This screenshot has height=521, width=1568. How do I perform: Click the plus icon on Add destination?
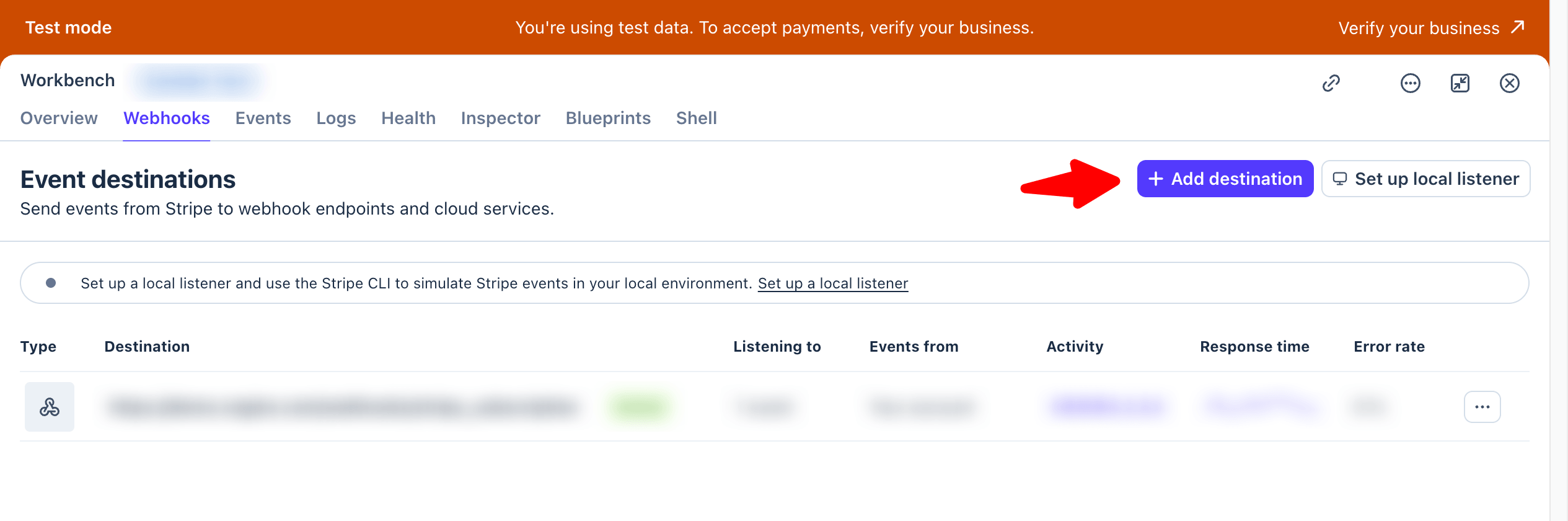pyautogui.click(x=1155, y=179)
